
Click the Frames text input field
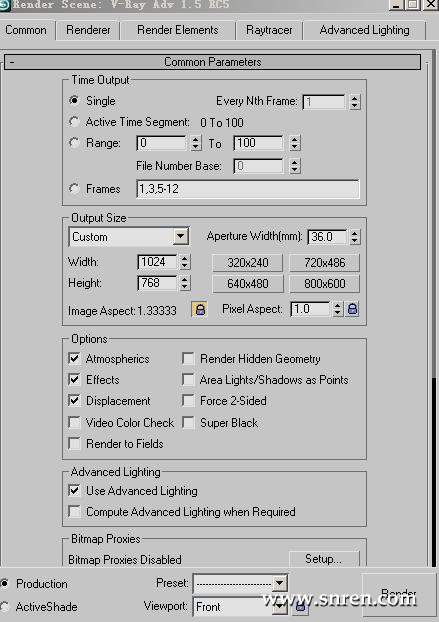pos(248,189)
